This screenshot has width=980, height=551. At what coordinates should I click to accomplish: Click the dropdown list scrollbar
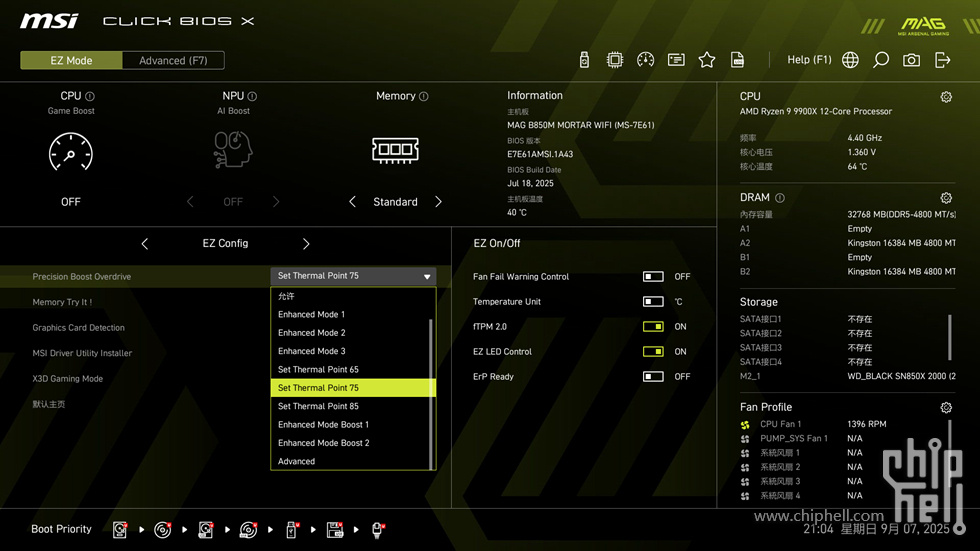pyautogui.click(x=431, y=393)
